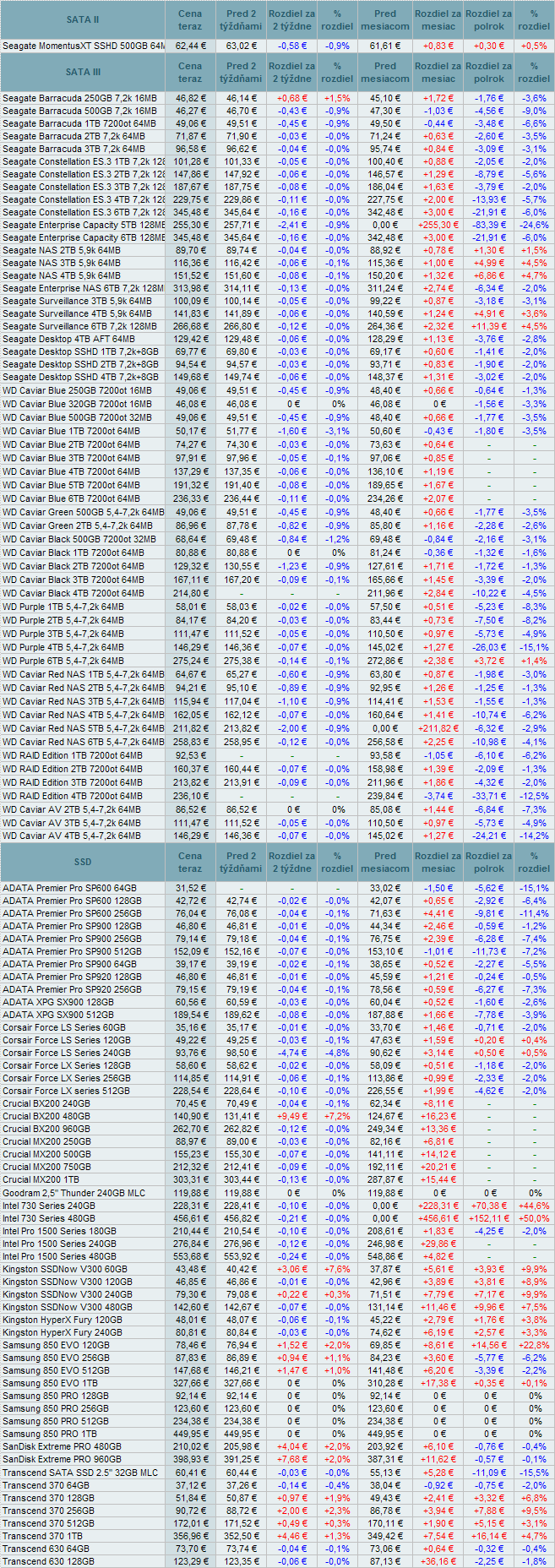
Task: Click current price of Seagate Barracuda 2TB
Action: click(190, 136)
